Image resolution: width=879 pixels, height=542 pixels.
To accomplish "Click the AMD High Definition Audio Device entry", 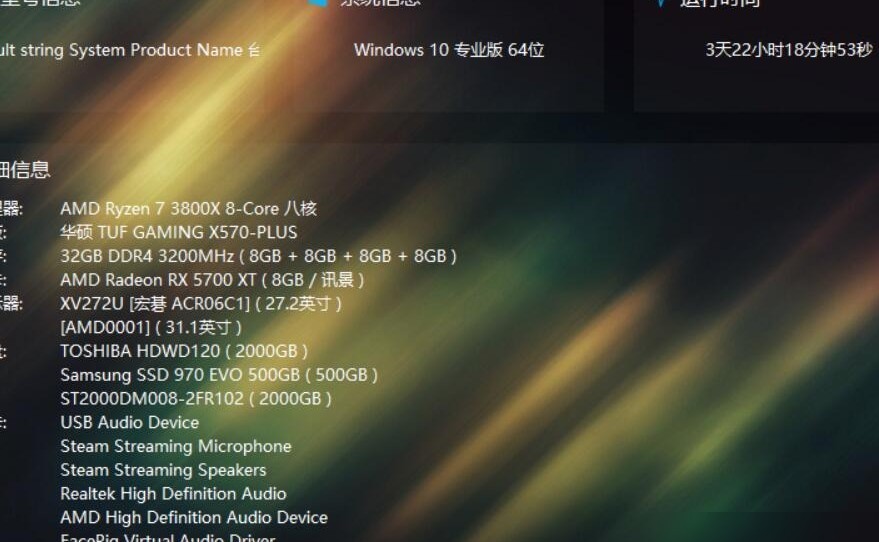I will [194, 517].
